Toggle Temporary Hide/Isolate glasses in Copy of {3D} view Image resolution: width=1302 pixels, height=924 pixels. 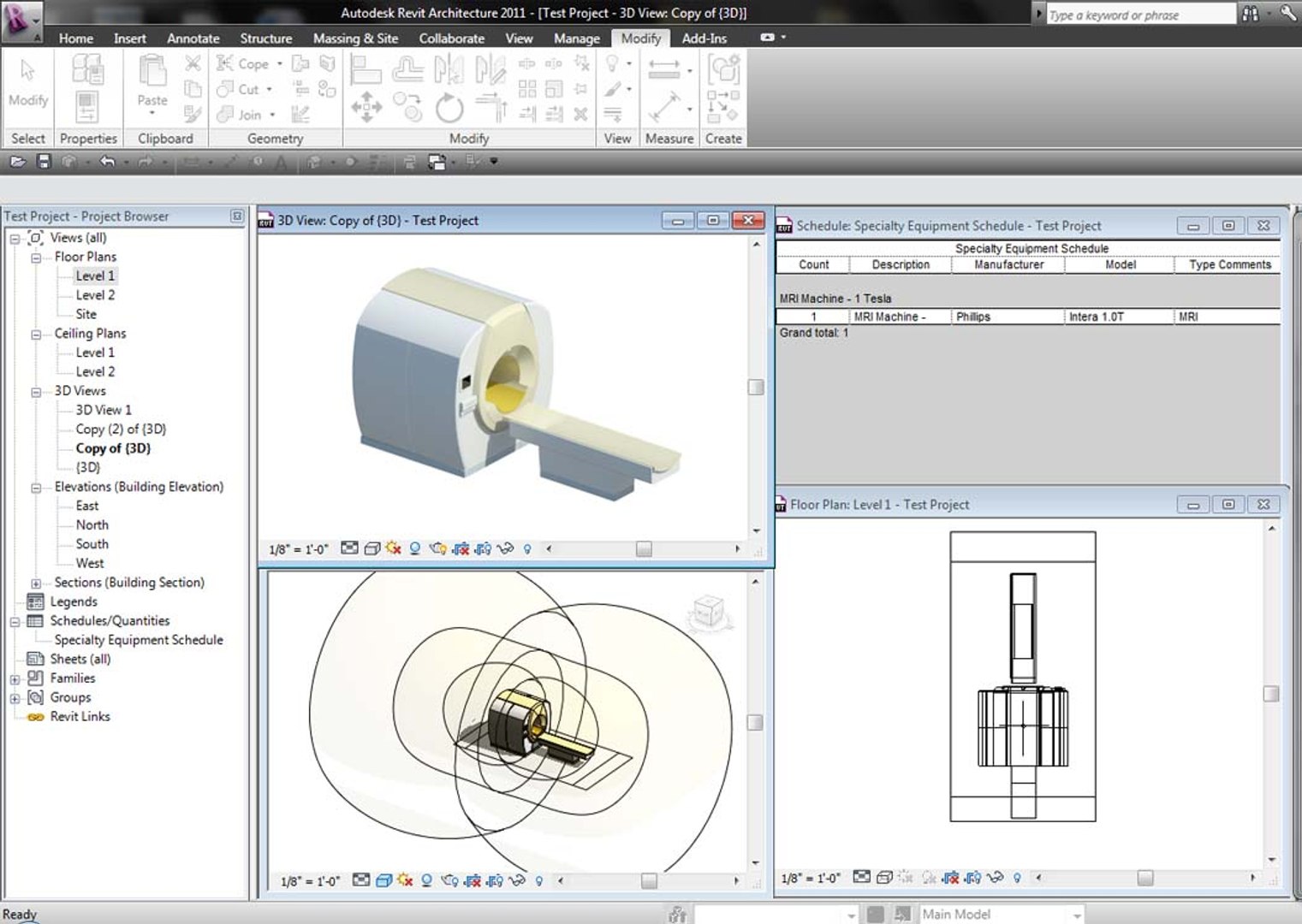point(505,548)
